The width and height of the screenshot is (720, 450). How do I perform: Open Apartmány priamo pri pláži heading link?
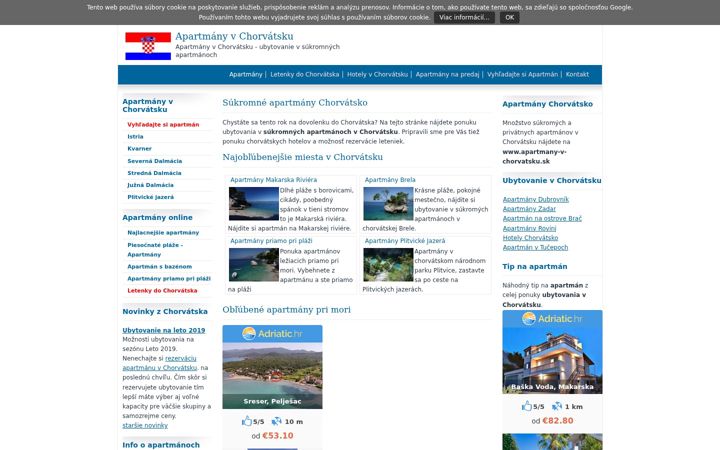pos(271,241)
